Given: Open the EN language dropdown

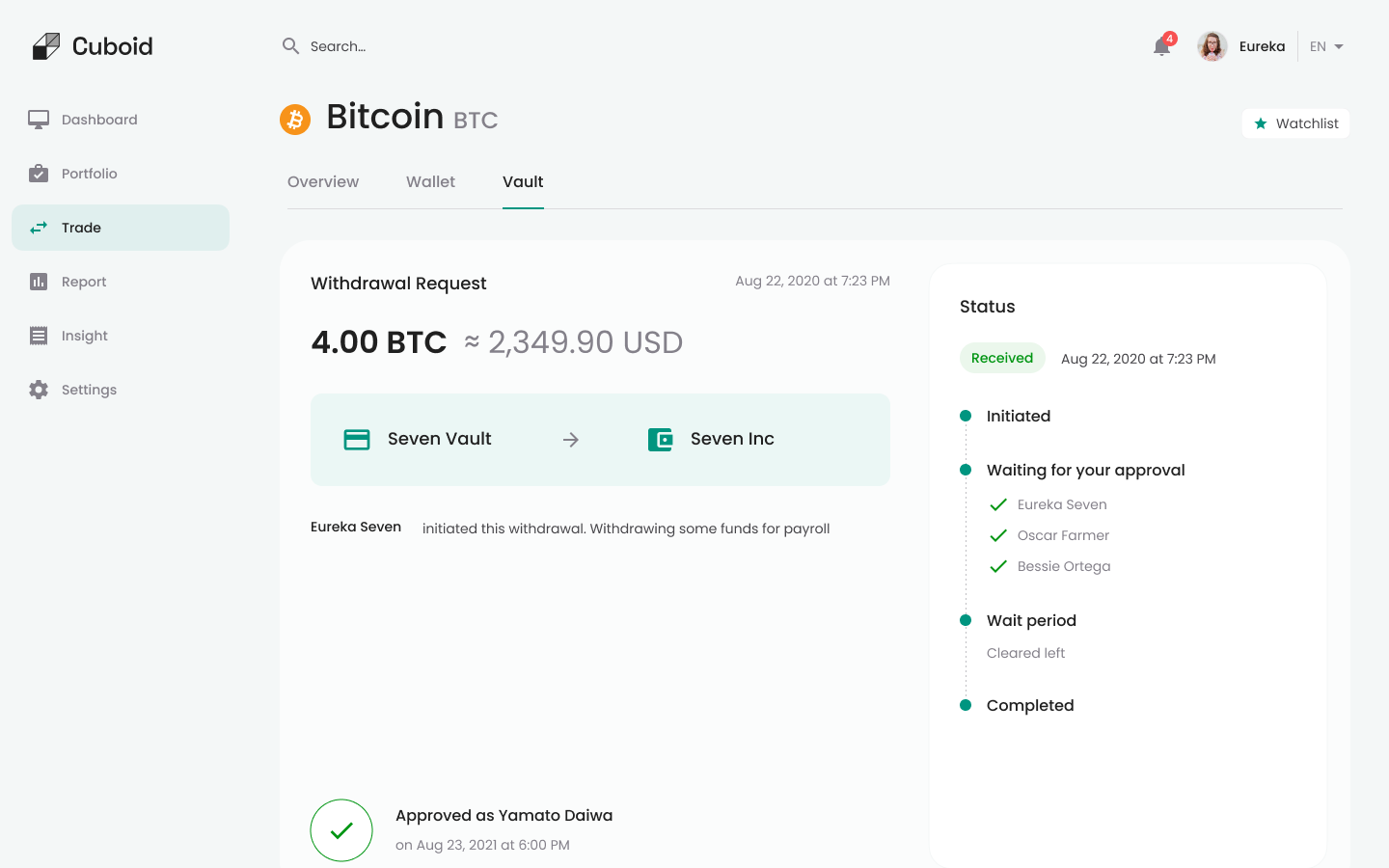Looking at the screenshot, I should click(1325, 46).
